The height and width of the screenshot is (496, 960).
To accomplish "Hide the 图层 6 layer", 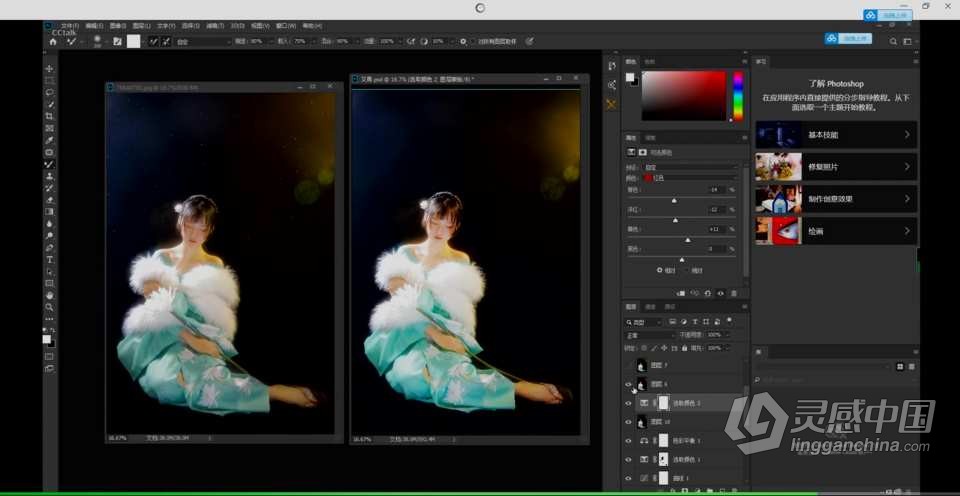I will point(628,385).
